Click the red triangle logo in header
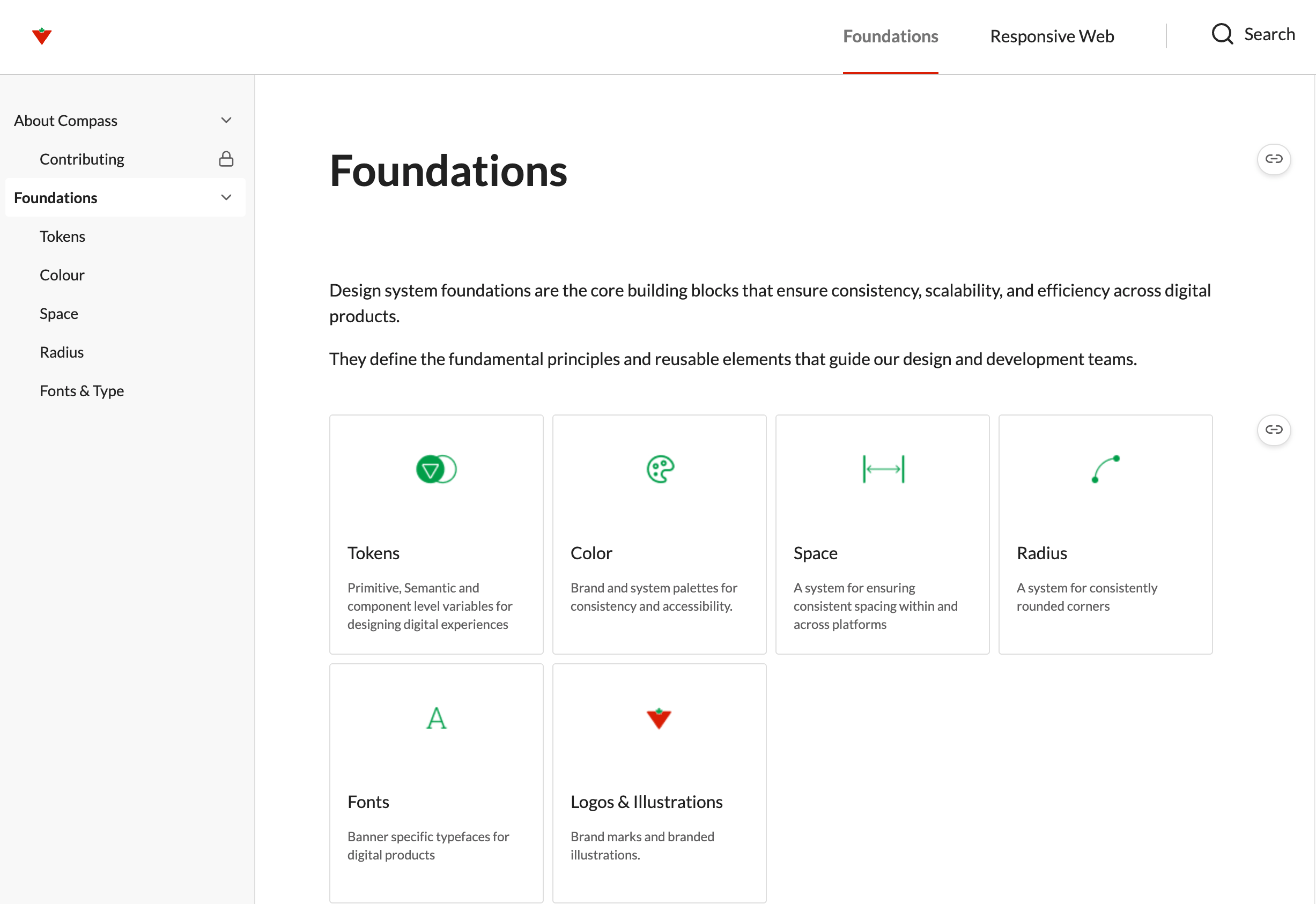 tap(42, 36)
